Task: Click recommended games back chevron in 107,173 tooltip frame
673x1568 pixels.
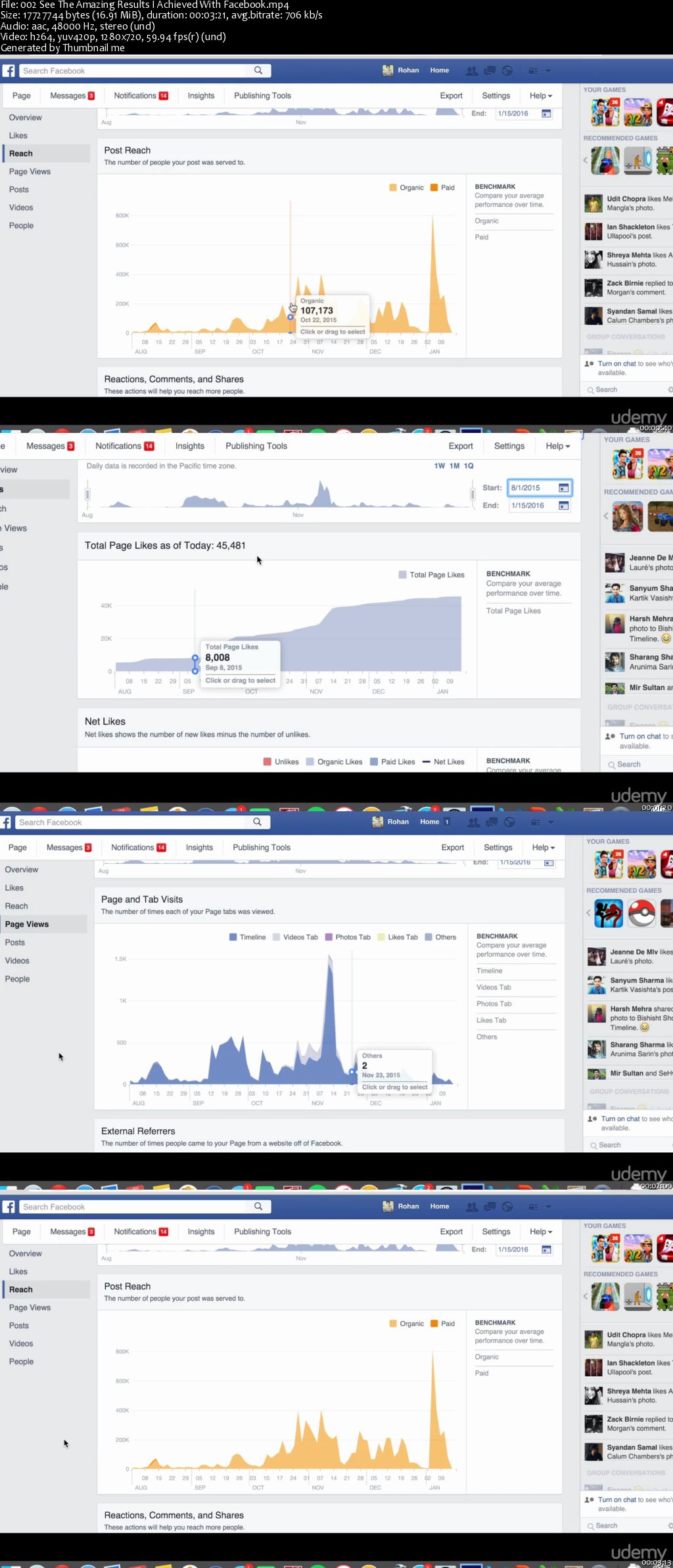Action: pyautogui.click(x=586, y=160)
